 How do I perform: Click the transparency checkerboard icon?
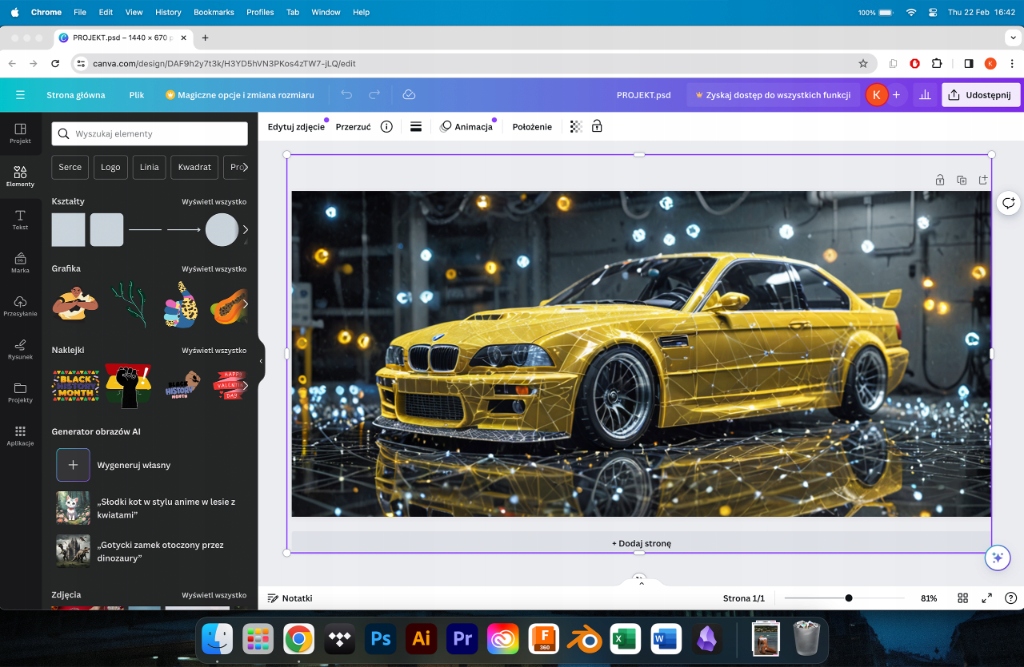click(575, 127)
